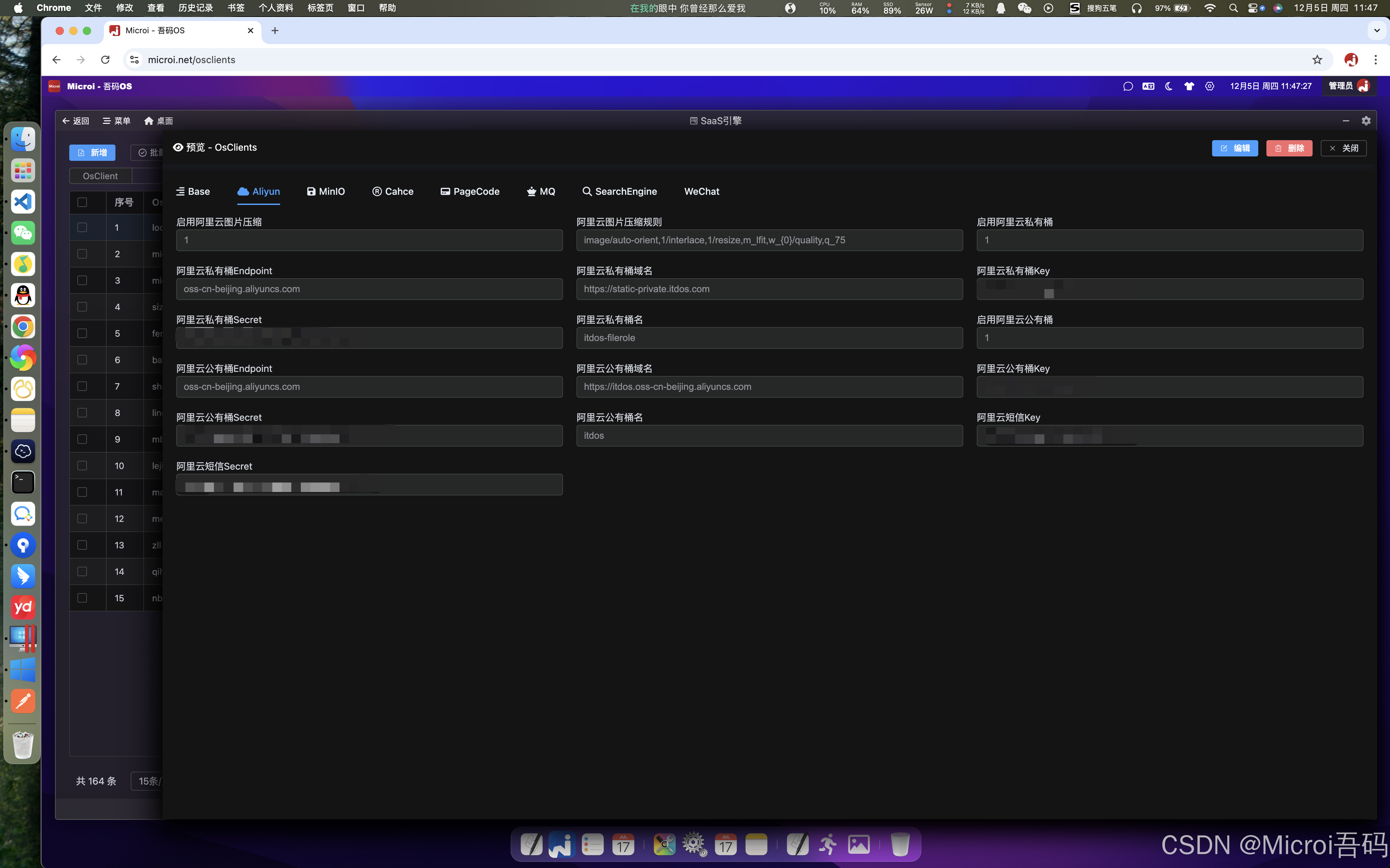The image size is (1390, 868).
Task: Launch Visual Studio Code from Dock
Action: 23,202
